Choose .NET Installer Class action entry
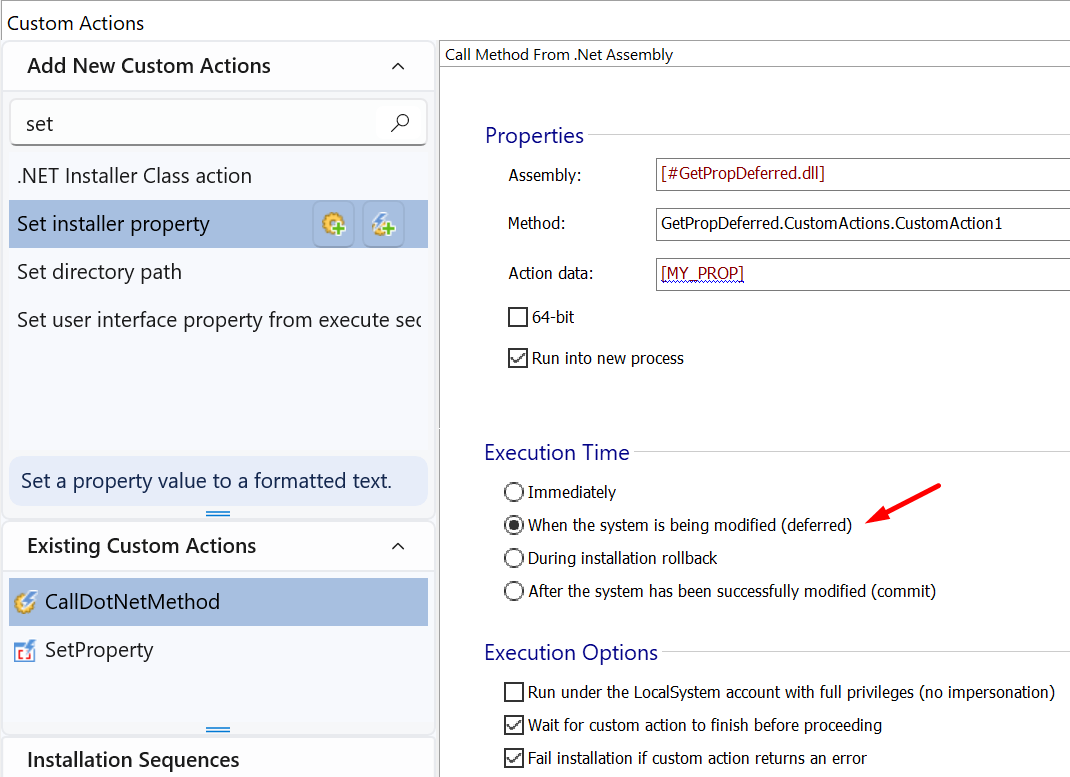The image size is (1070, 777). 134,176
